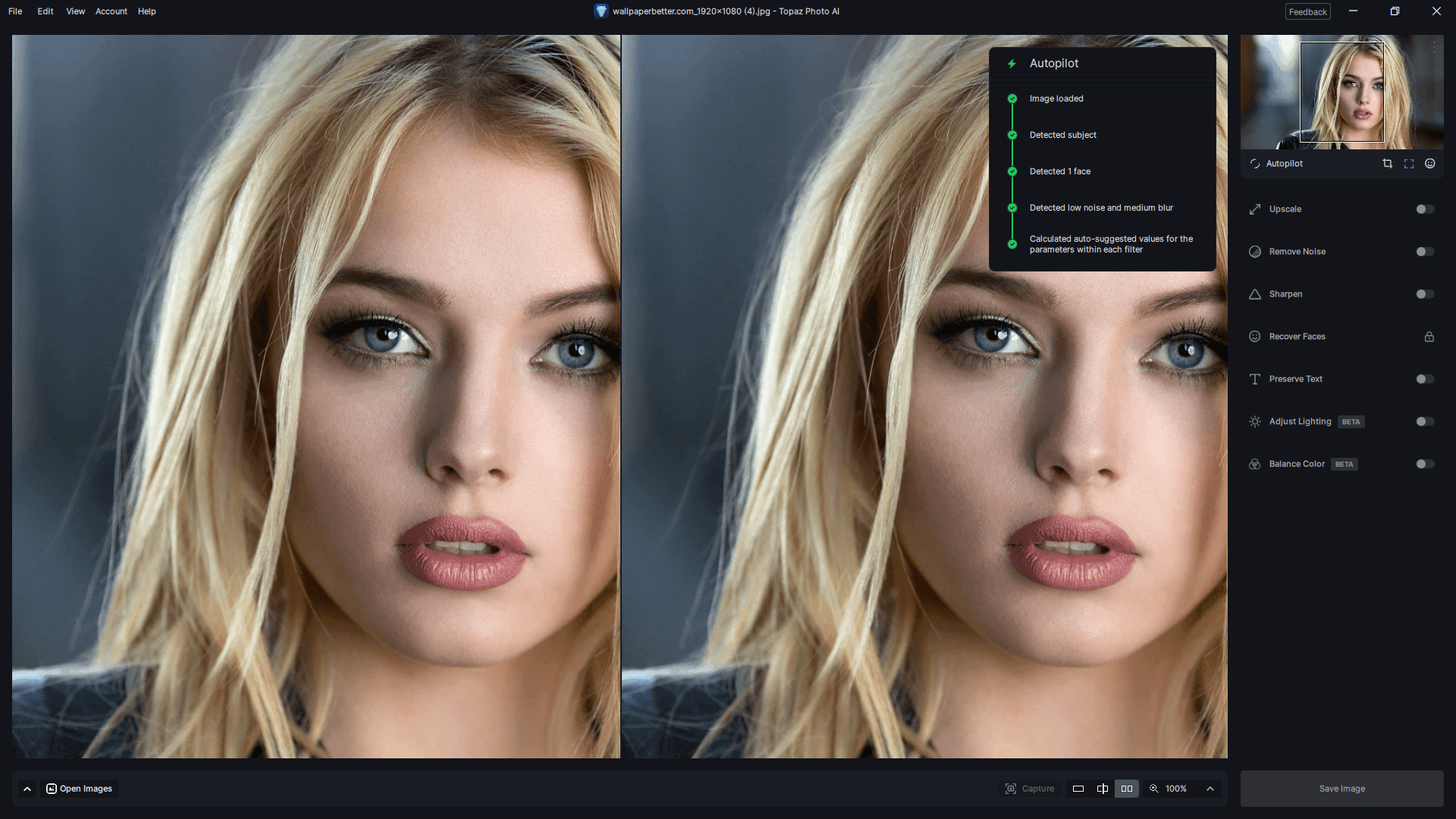This screenshot has width=1456, height=819.
Task: Open the File menu
Action: pos(15,11)
